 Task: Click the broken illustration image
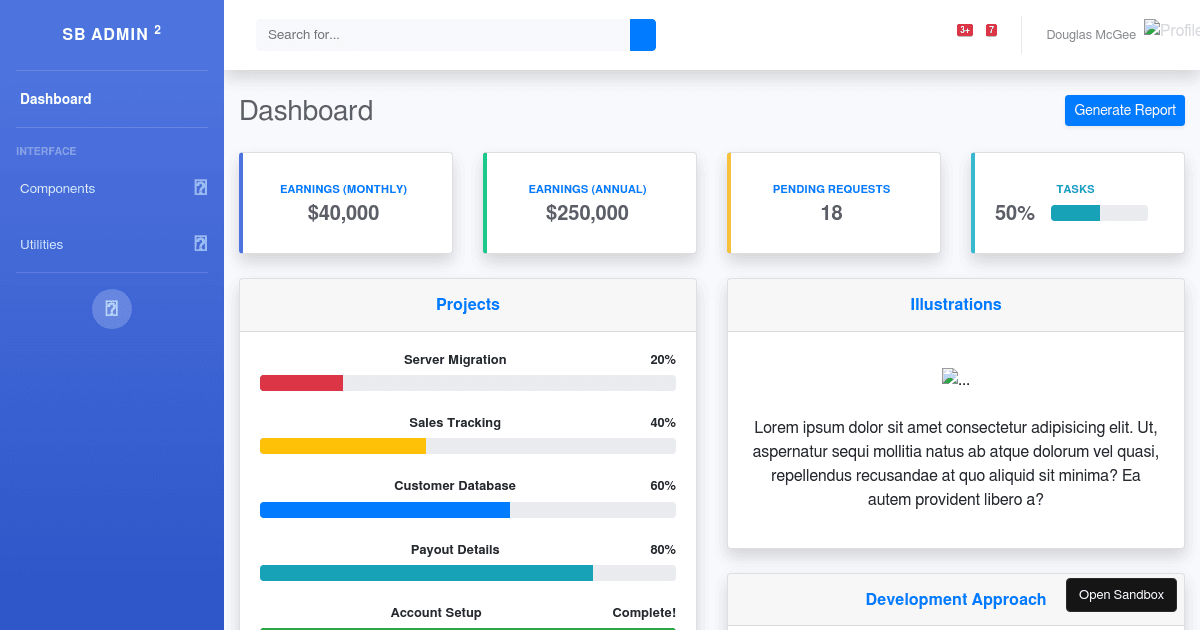coord(955,378)
